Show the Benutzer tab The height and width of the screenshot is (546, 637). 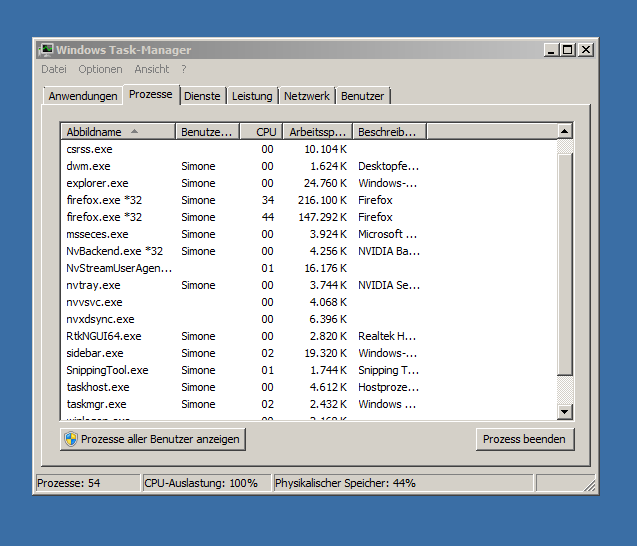[x=362, y=96]
